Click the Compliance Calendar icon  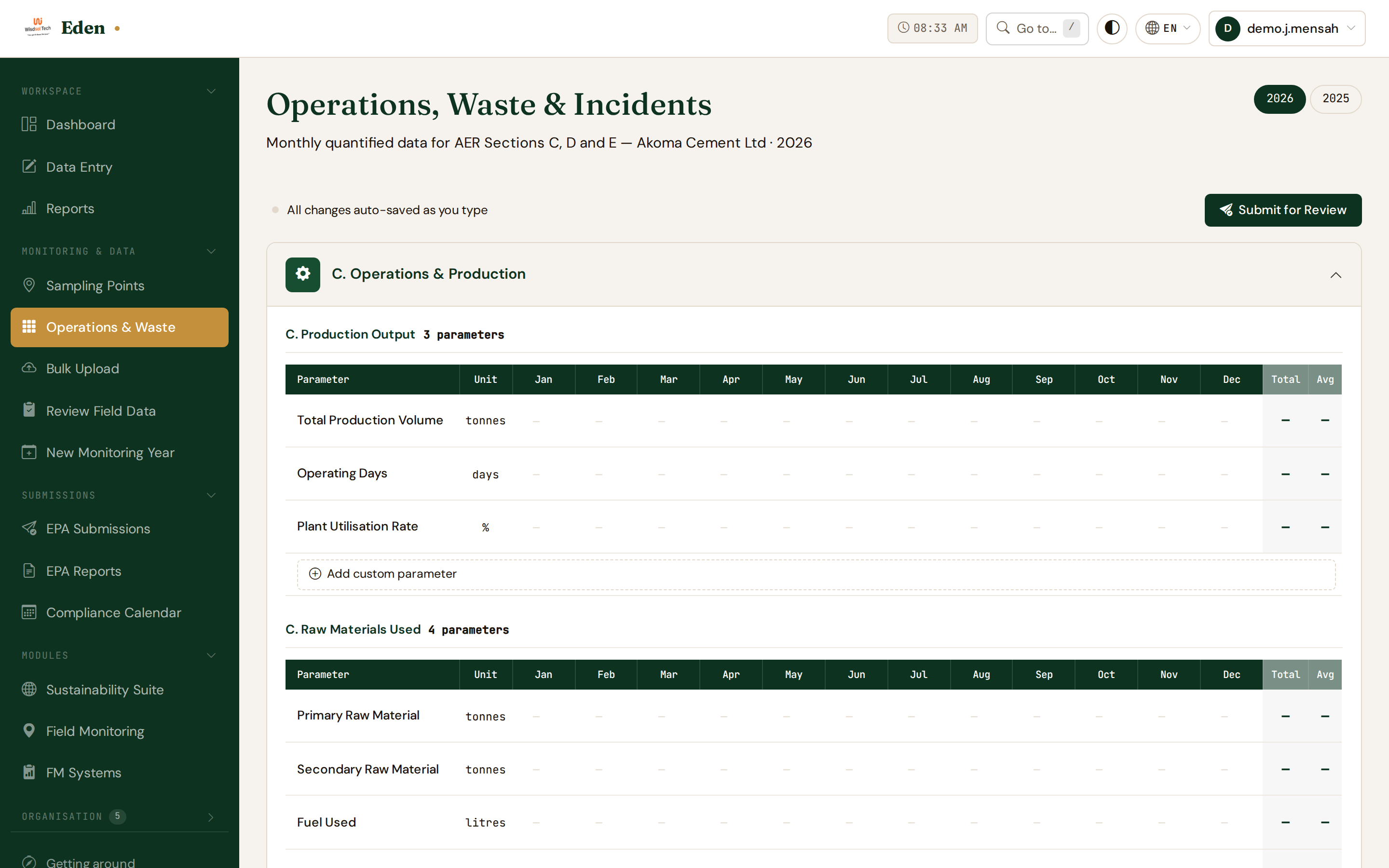coord(29,612)
